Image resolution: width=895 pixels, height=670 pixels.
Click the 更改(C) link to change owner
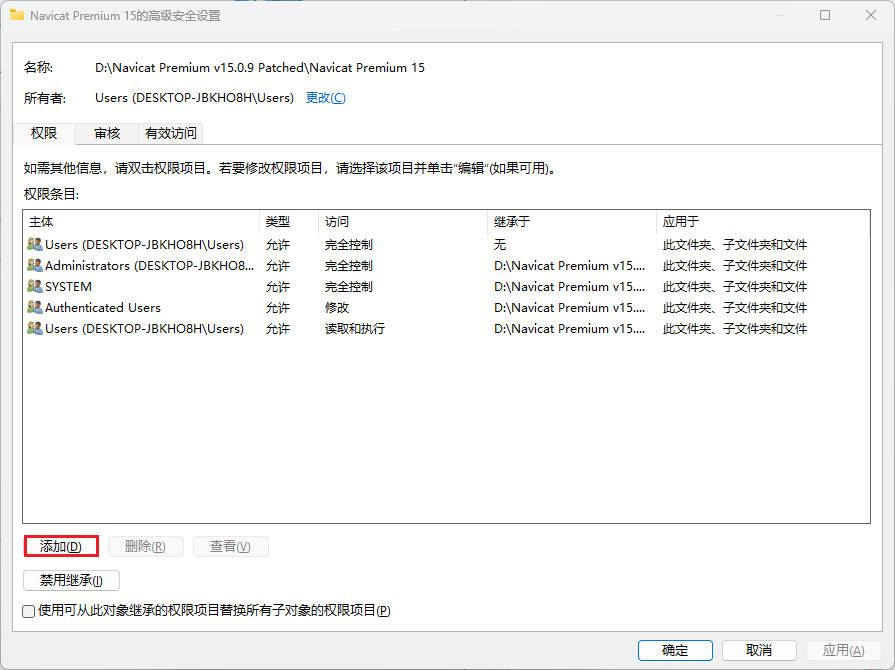coord(326,96)
